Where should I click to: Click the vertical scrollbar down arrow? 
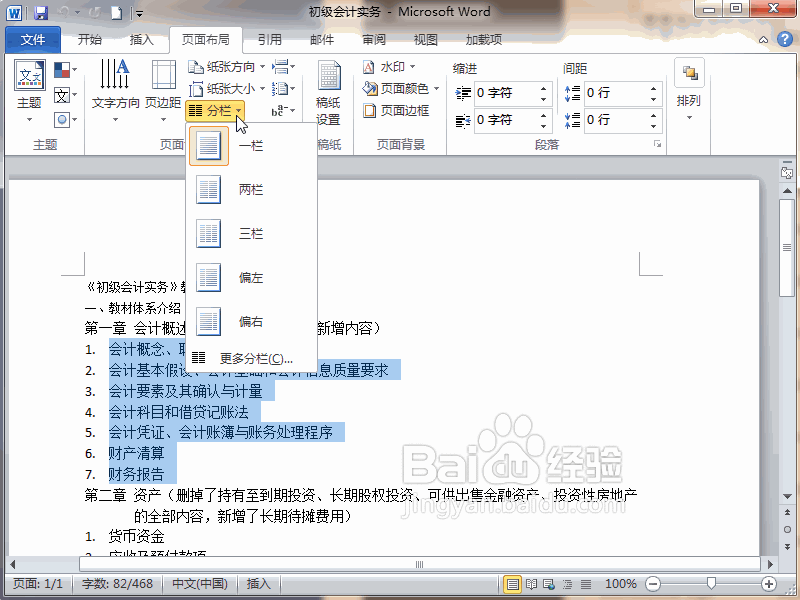pos(787,496)
